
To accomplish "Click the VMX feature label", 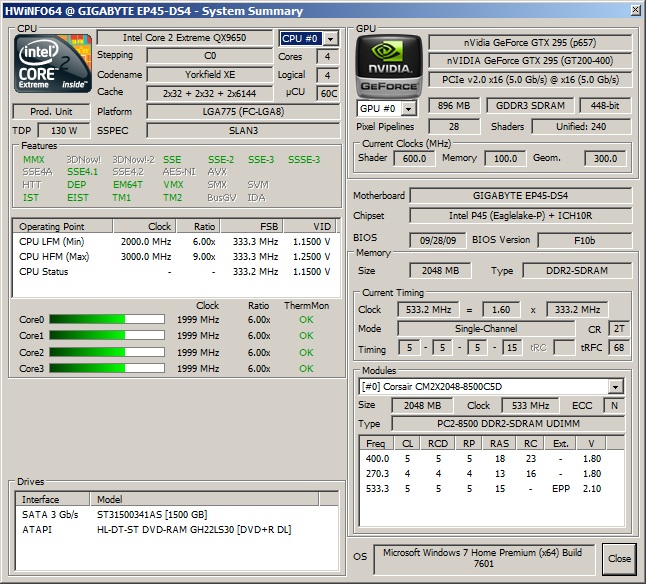I will pos(173,185).
